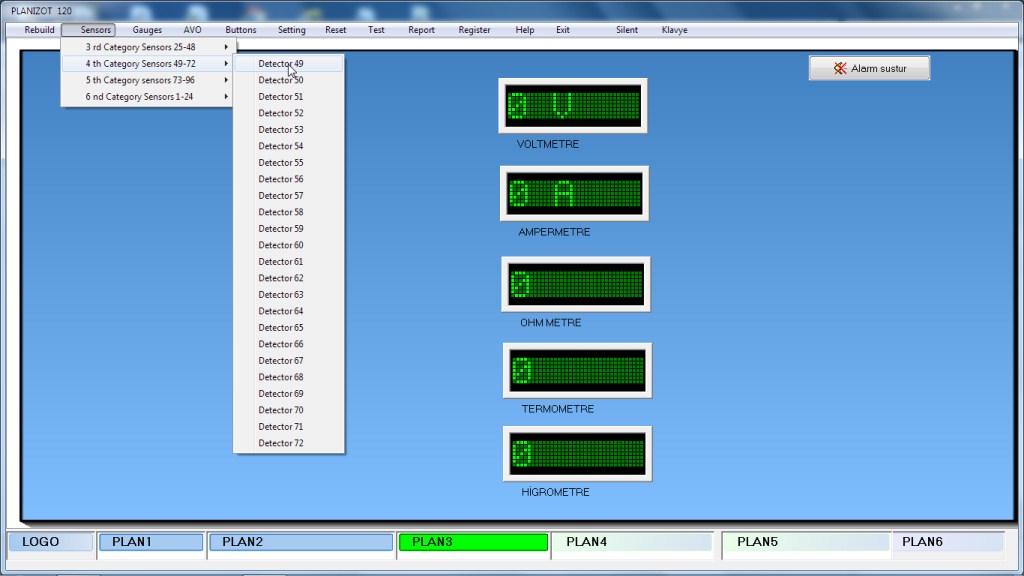The image size is (1024, 576).
Task: Choose Detector 60 in the list
Action: click(281, 245)
